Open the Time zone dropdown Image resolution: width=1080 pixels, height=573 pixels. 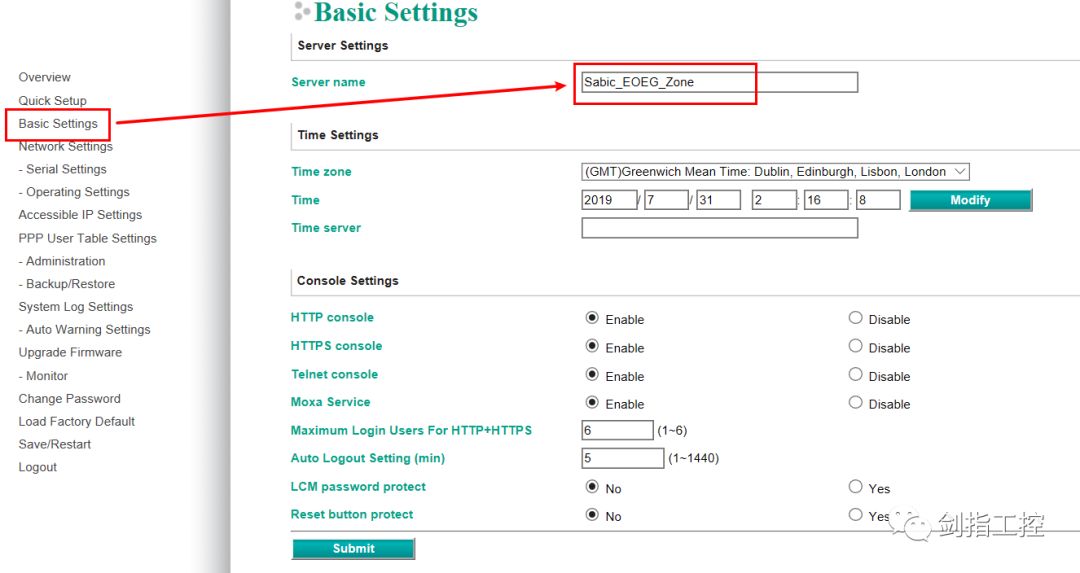coord(776,171)
